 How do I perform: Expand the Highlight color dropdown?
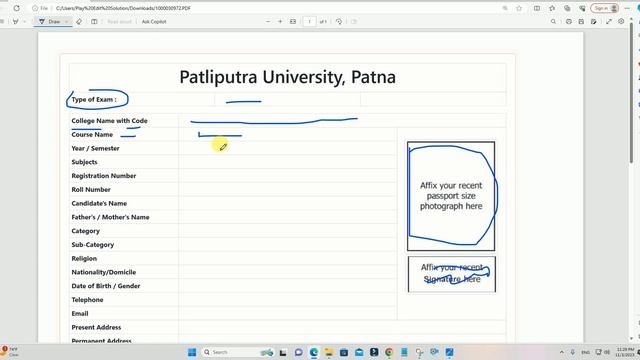click(24, 22)
